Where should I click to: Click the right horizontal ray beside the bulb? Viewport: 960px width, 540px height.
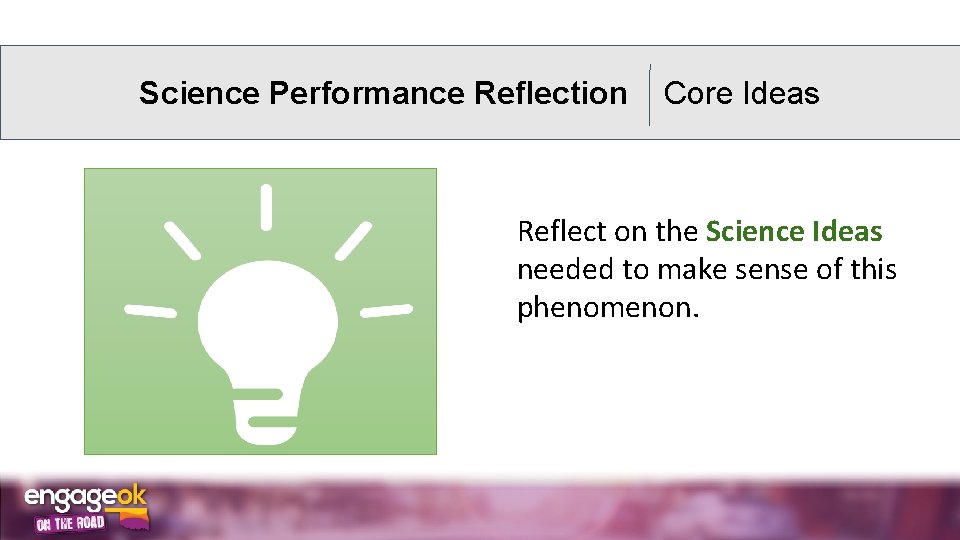(x=386, y=311)
